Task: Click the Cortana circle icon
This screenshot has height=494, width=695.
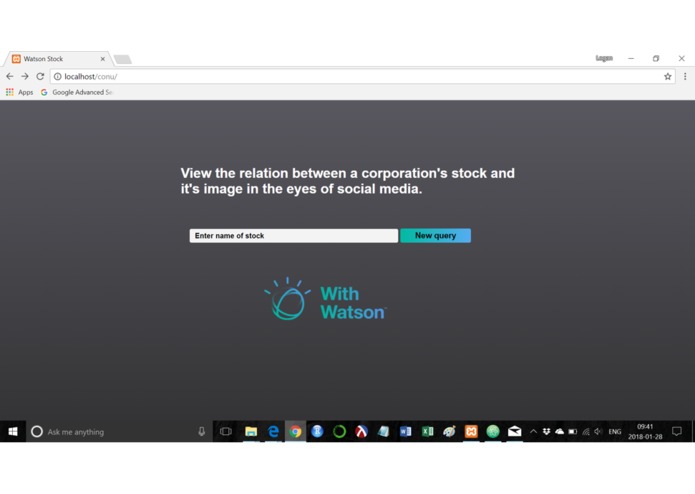Action: (37, 432)
